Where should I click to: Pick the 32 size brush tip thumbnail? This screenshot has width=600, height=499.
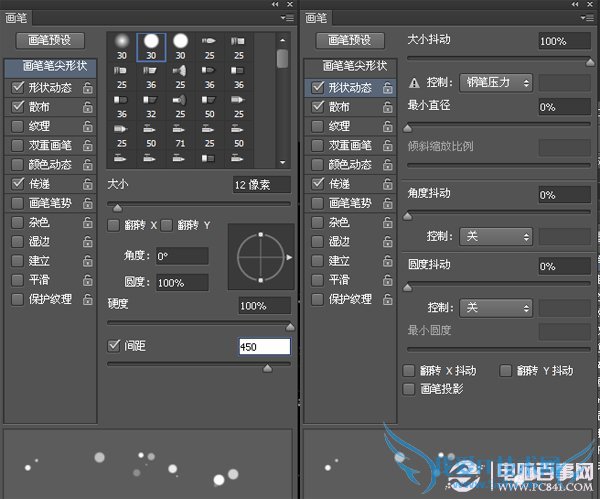coord(151,107)
